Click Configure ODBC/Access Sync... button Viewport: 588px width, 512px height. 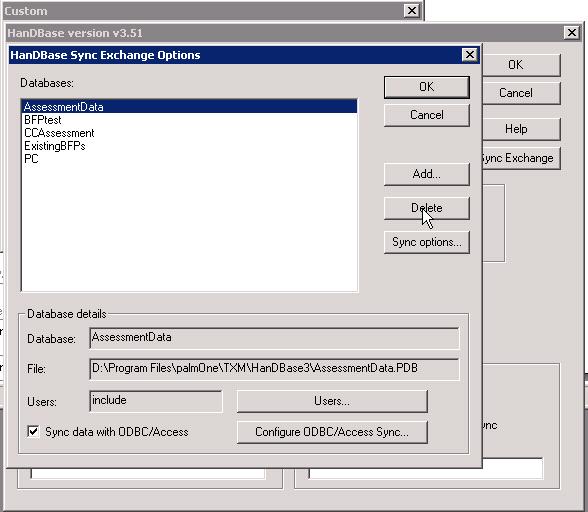pyautogui.click(x=332, y=432)
